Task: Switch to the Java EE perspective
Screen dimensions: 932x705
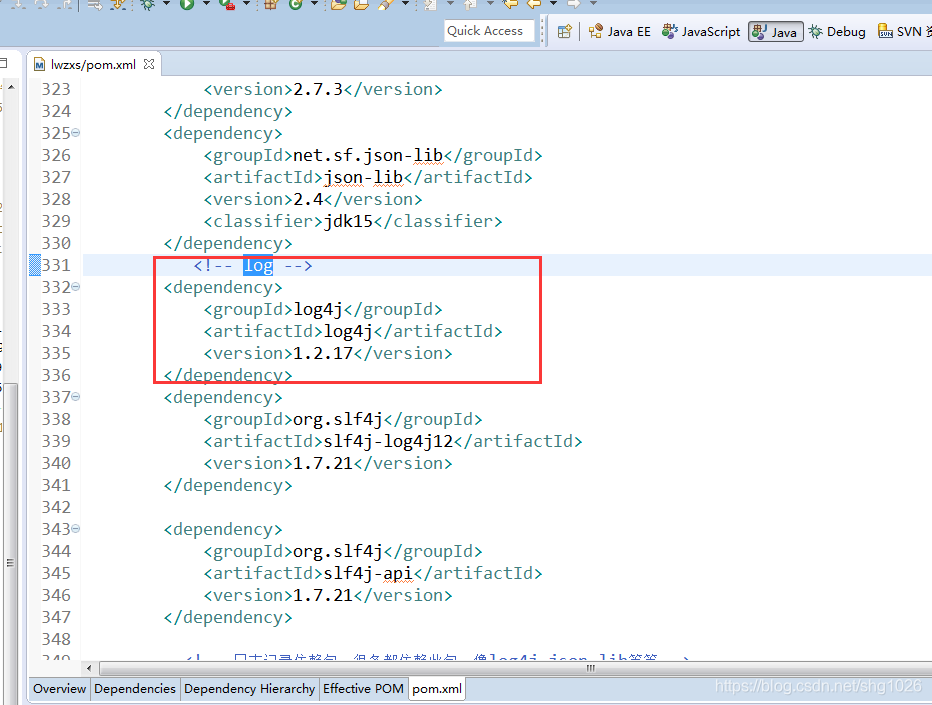Action: [x=620, y=32]
